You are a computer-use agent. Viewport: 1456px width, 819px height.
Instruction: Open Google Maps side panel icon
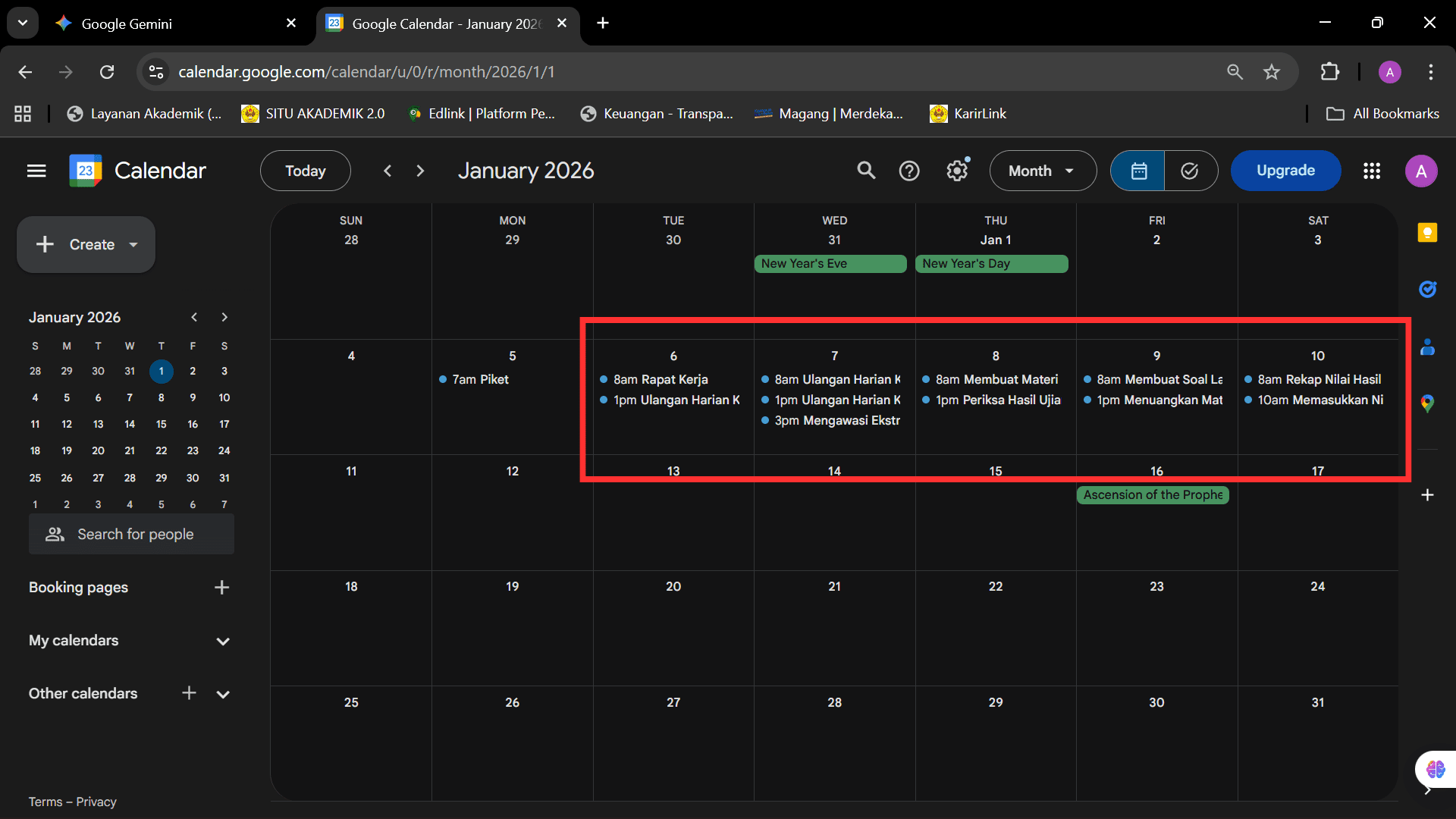point(1427,403)
